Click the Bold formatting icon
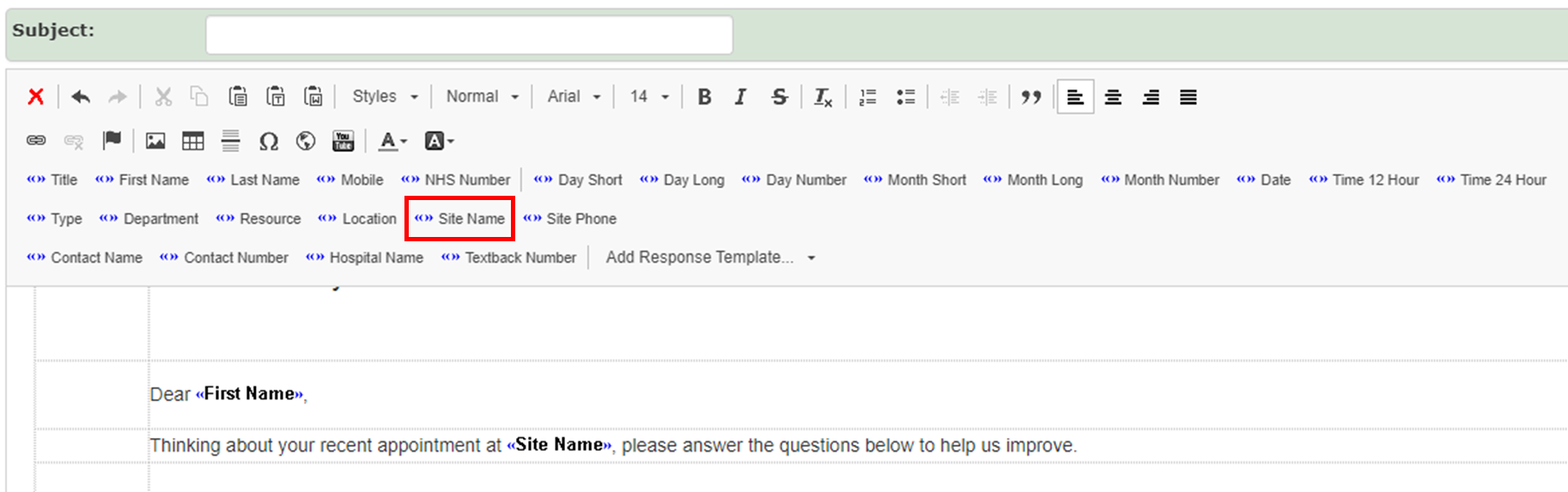 click(704, 97)
